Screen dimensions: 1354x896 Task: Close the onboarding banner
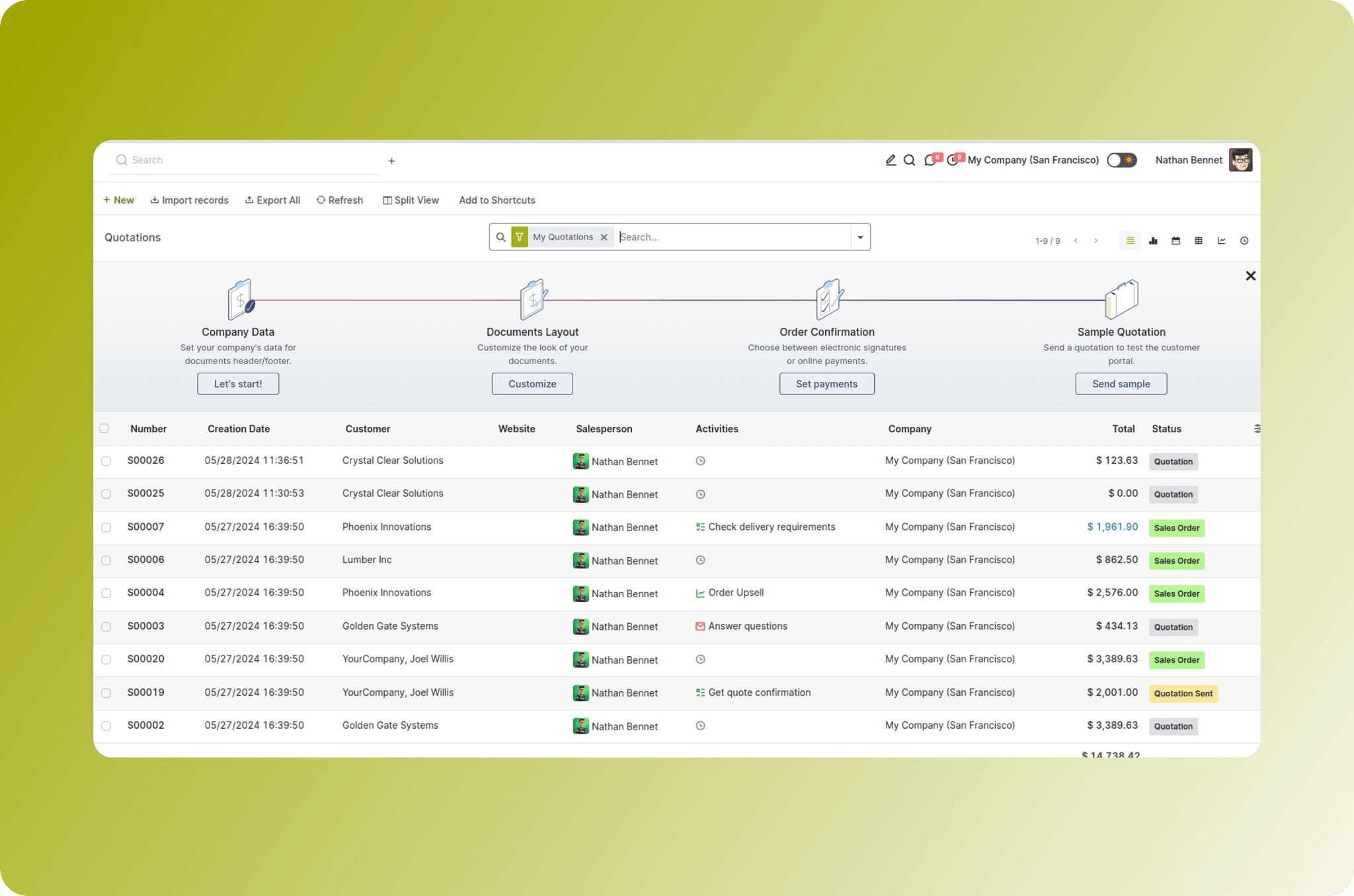click(x=1250, y=276)
